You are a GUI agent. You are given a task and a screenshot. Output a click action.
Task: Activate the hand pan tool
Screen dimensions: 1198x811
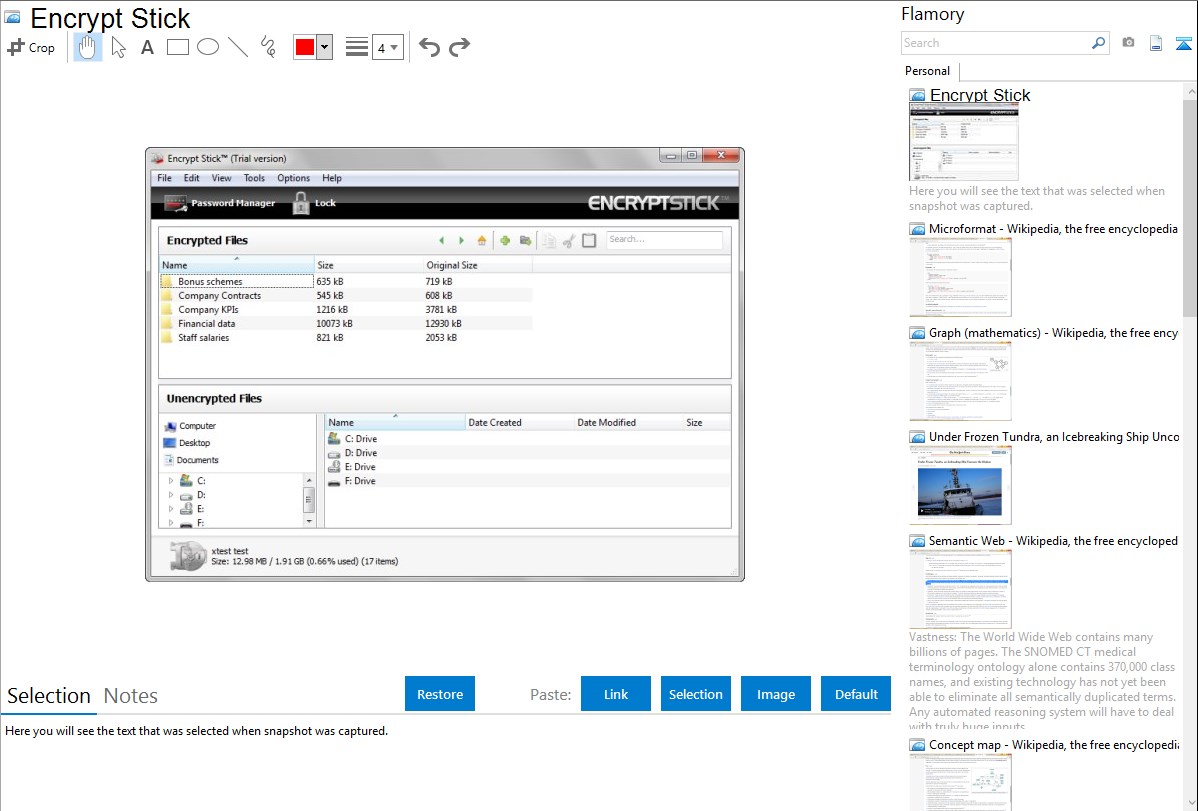click(x=88, y=47)
